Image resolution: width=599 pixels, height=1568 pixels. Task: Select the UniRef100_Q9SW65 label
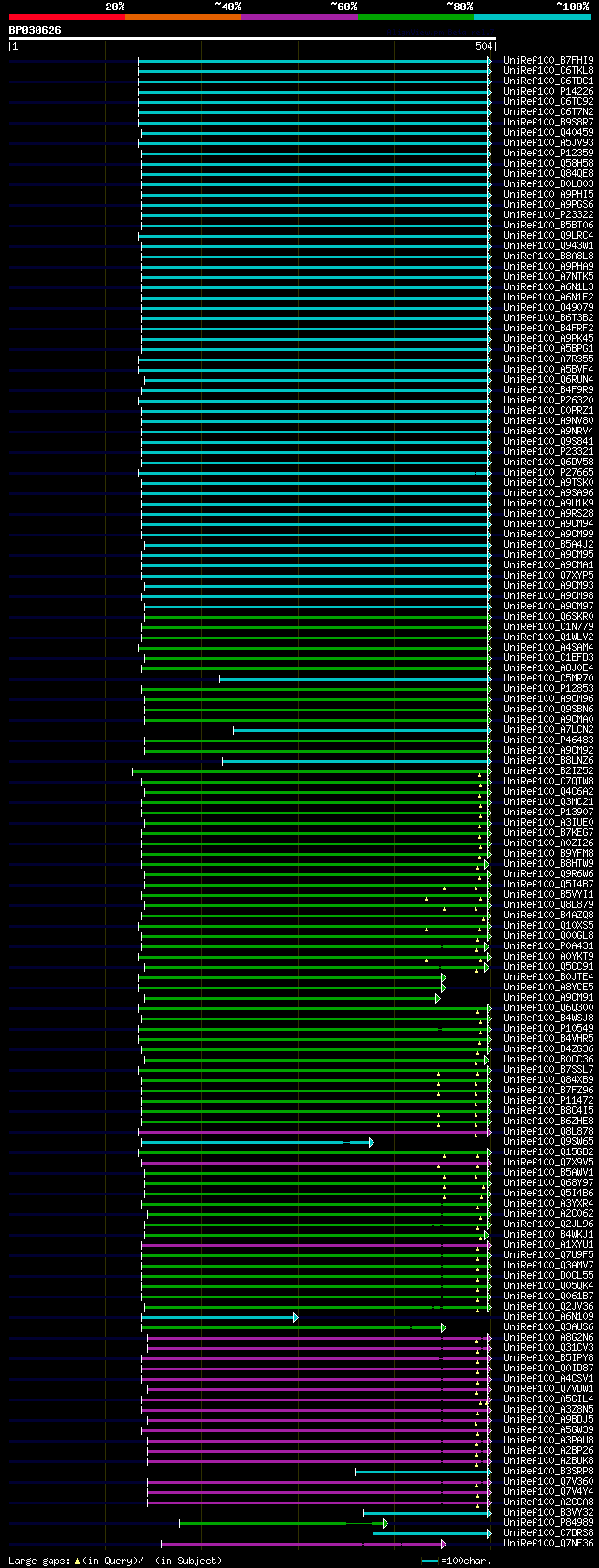click(548, 1141)
